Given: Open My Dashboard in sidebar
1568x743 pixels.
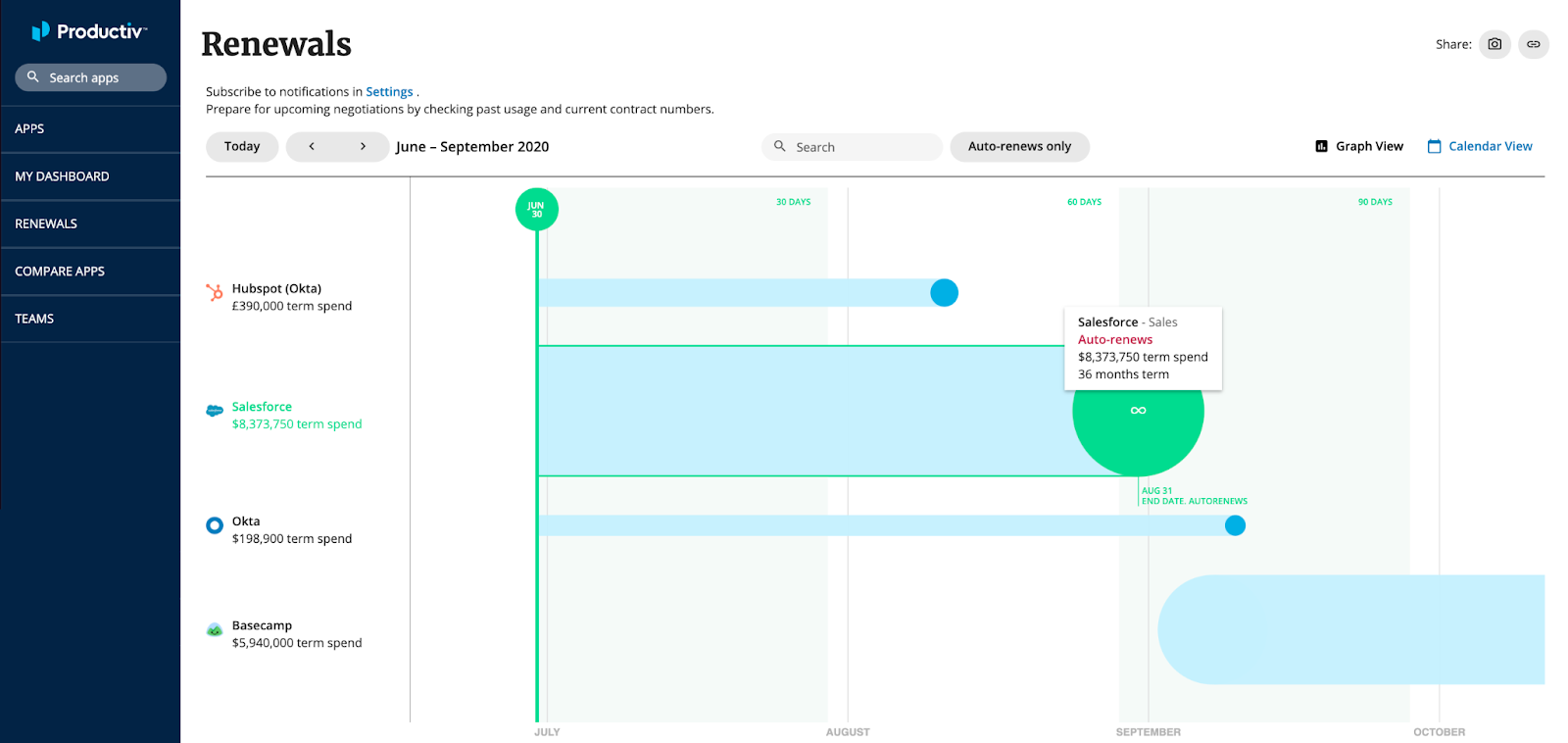Looking at the screenshot, I should pyautogui.click(x=62, y=176).
